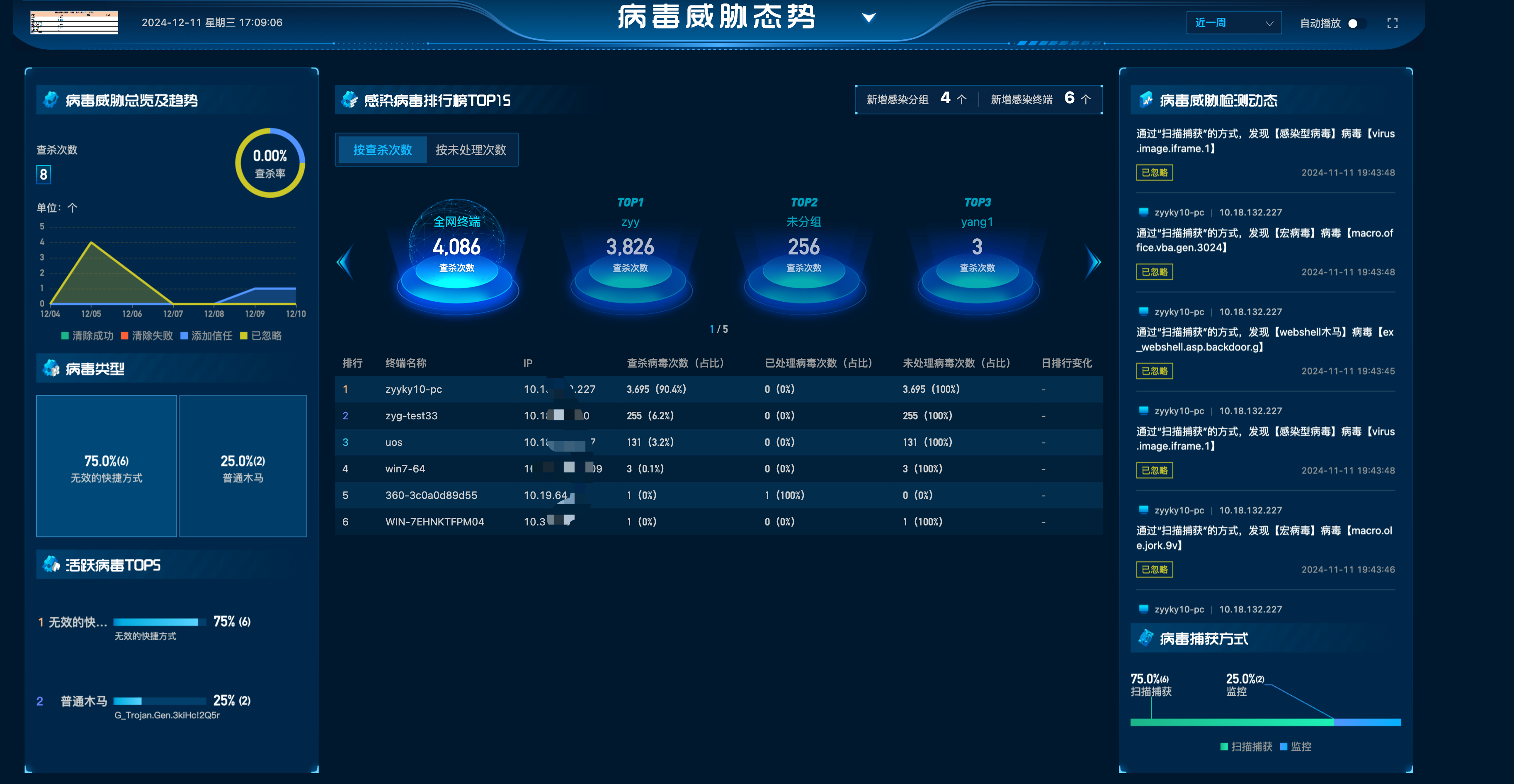Click the 12/05 peak point on trend chart
Screen dimensions: 1514x784
(x=91, y=242)
